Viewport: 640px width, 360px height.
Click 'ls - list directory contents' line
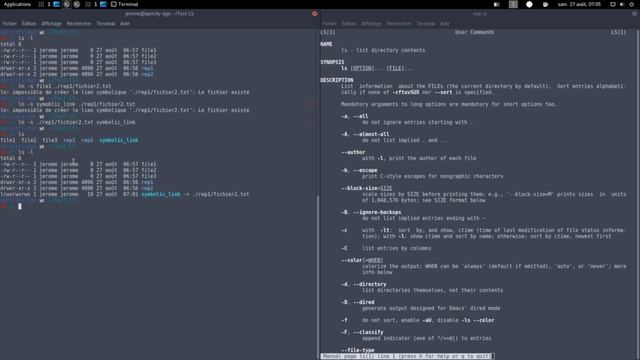[x=383, y=50]
